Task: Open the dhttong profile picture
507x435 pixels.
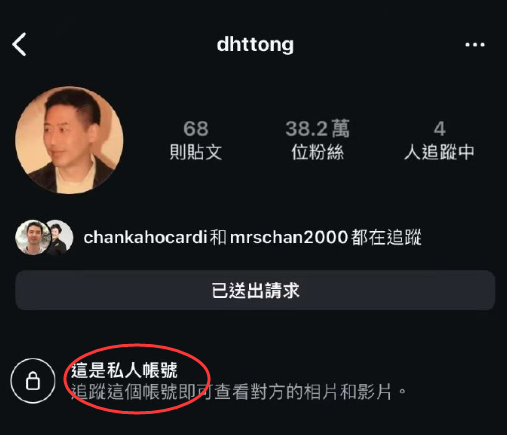Action: [69, 140]
